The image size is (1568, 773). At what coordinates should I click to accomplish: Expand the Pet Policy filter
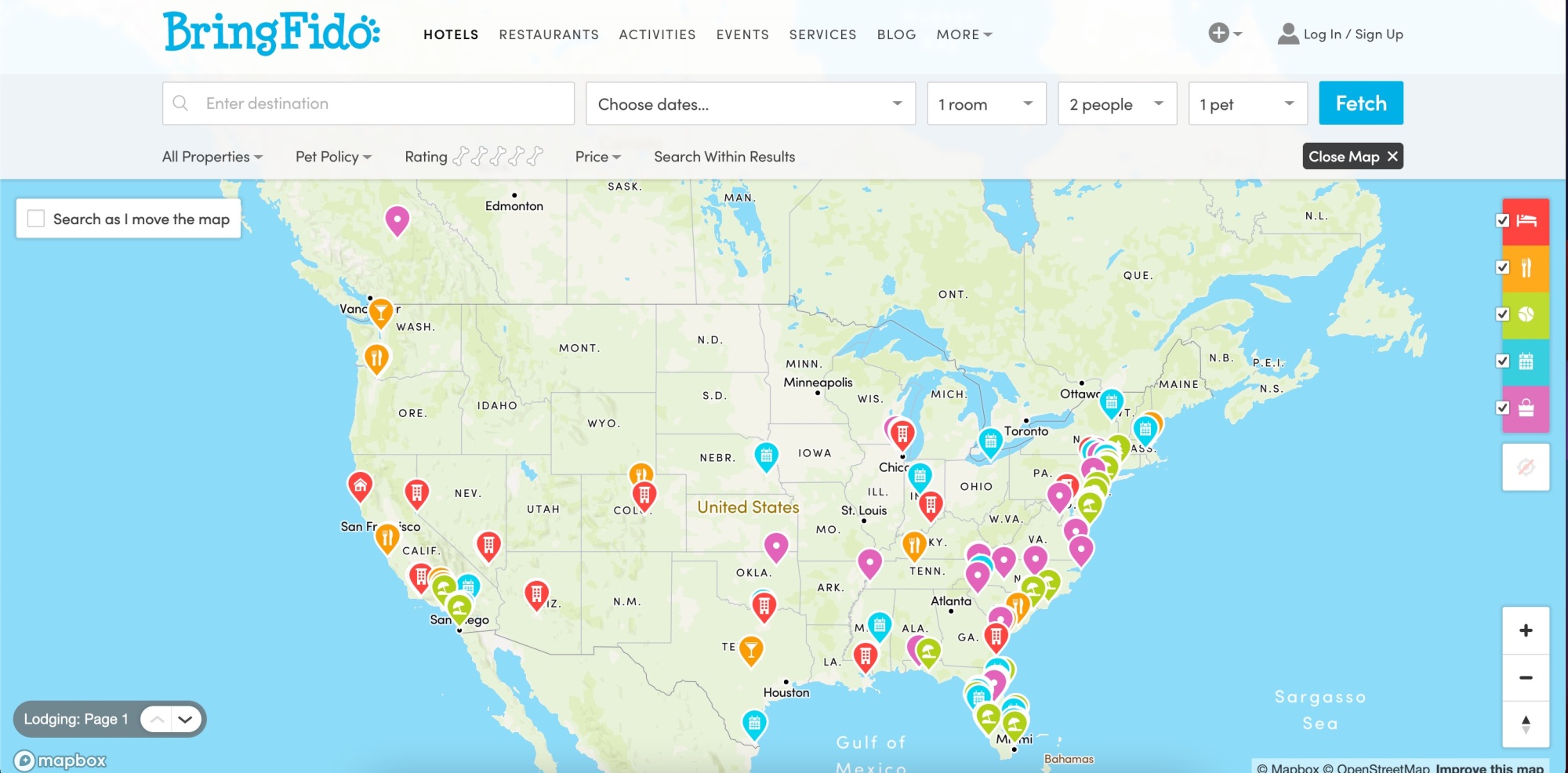[333, 157]
